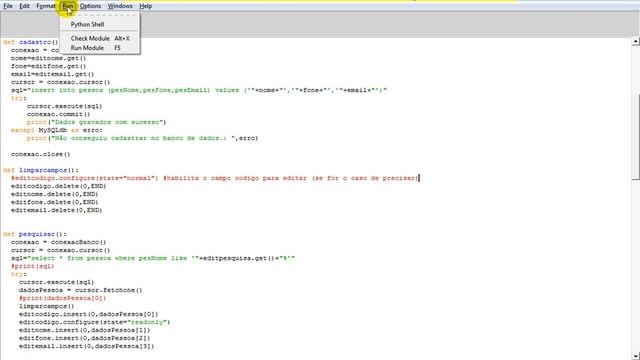This screenshot has height=360, width=640.
Task: Click 'editcodigo.configure(state="readonly")' line
Action: coord(94,322)
